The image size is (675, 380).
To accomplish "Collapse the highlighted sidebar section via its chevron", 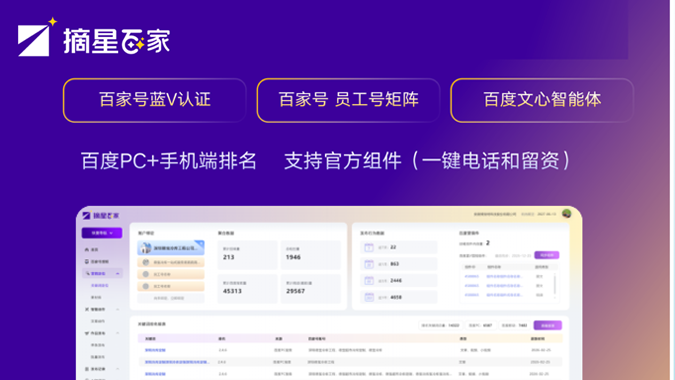I will click(118, 273).
